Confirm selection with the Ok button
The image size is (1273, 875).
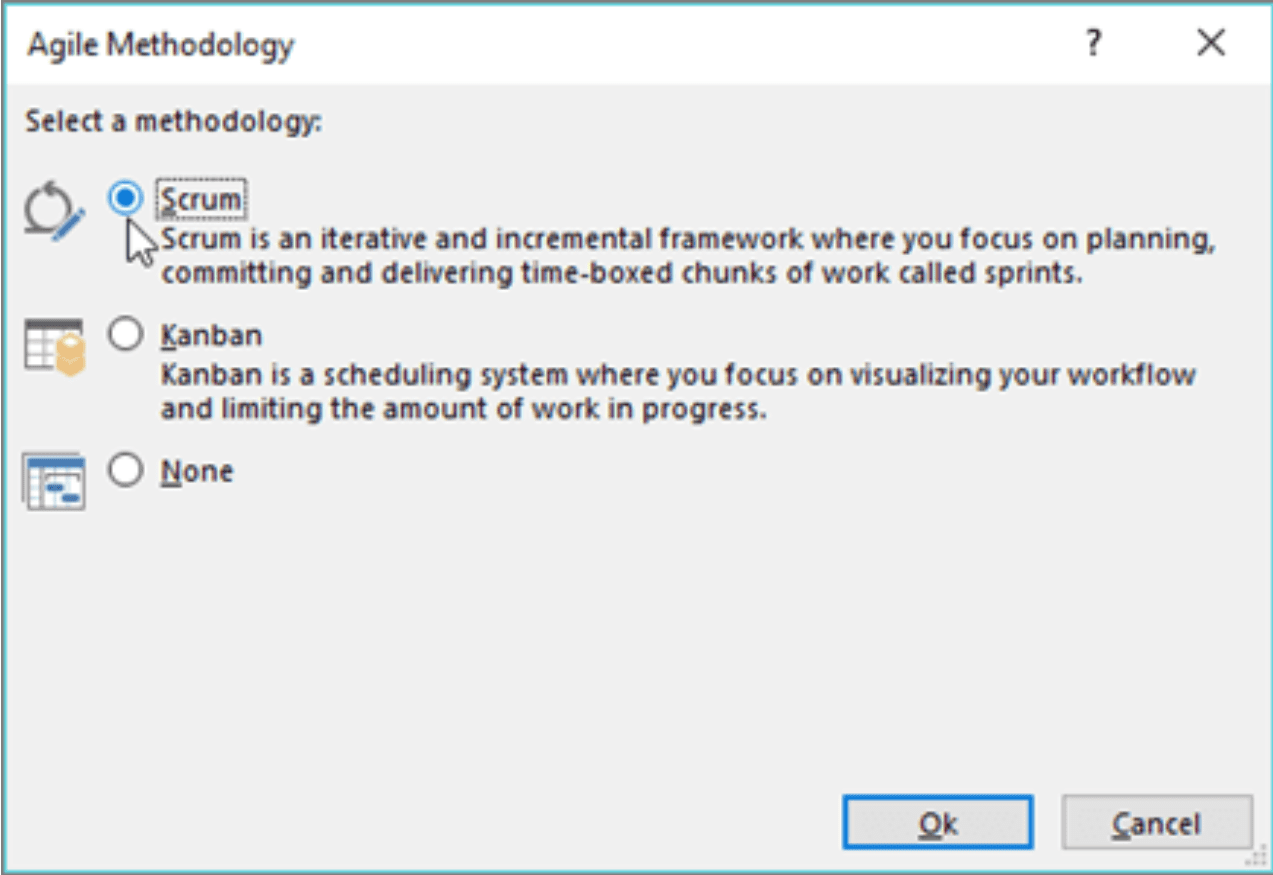coord(937,823)
